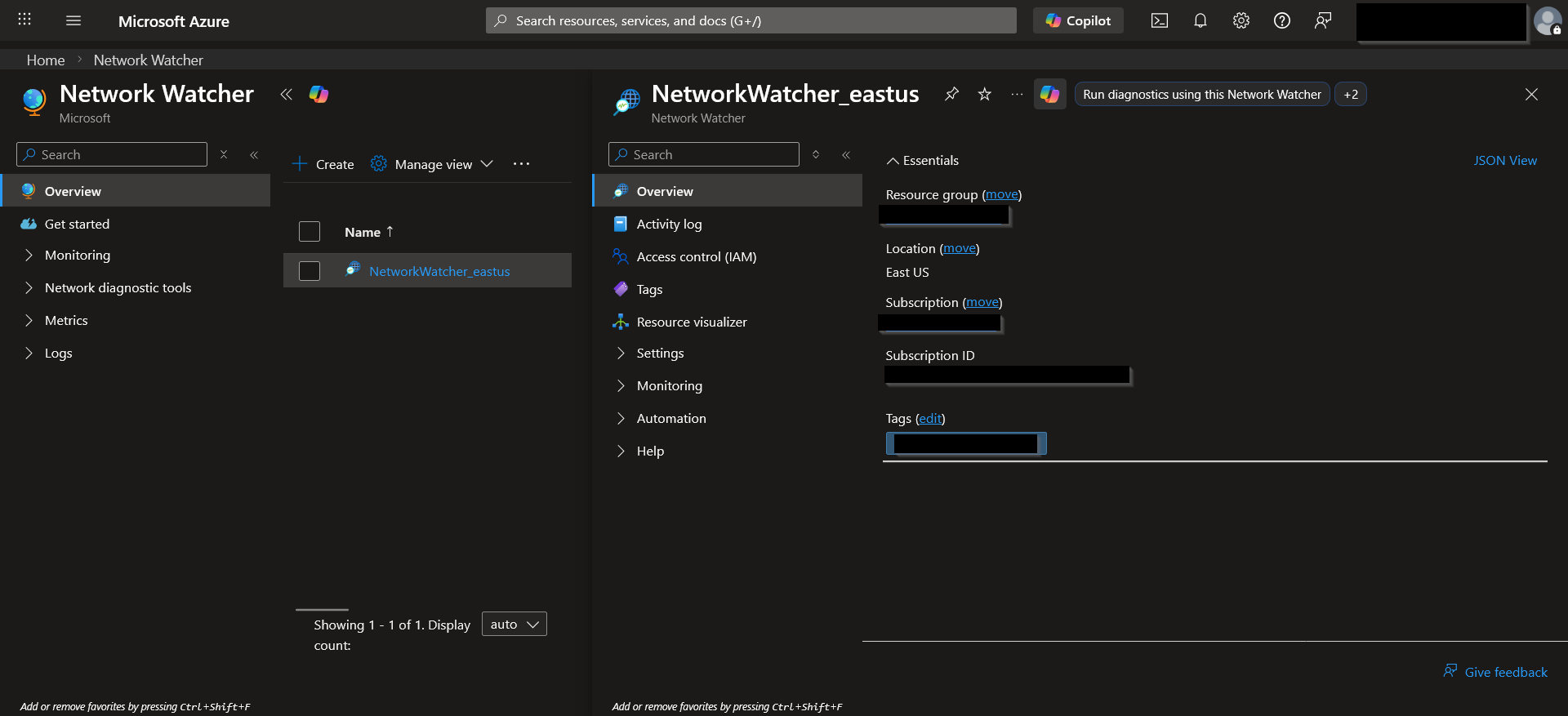The width and height of the screenshot is (1568, 716).
Task: Open more actions ellipsis near resource title
Action: 1017,94
